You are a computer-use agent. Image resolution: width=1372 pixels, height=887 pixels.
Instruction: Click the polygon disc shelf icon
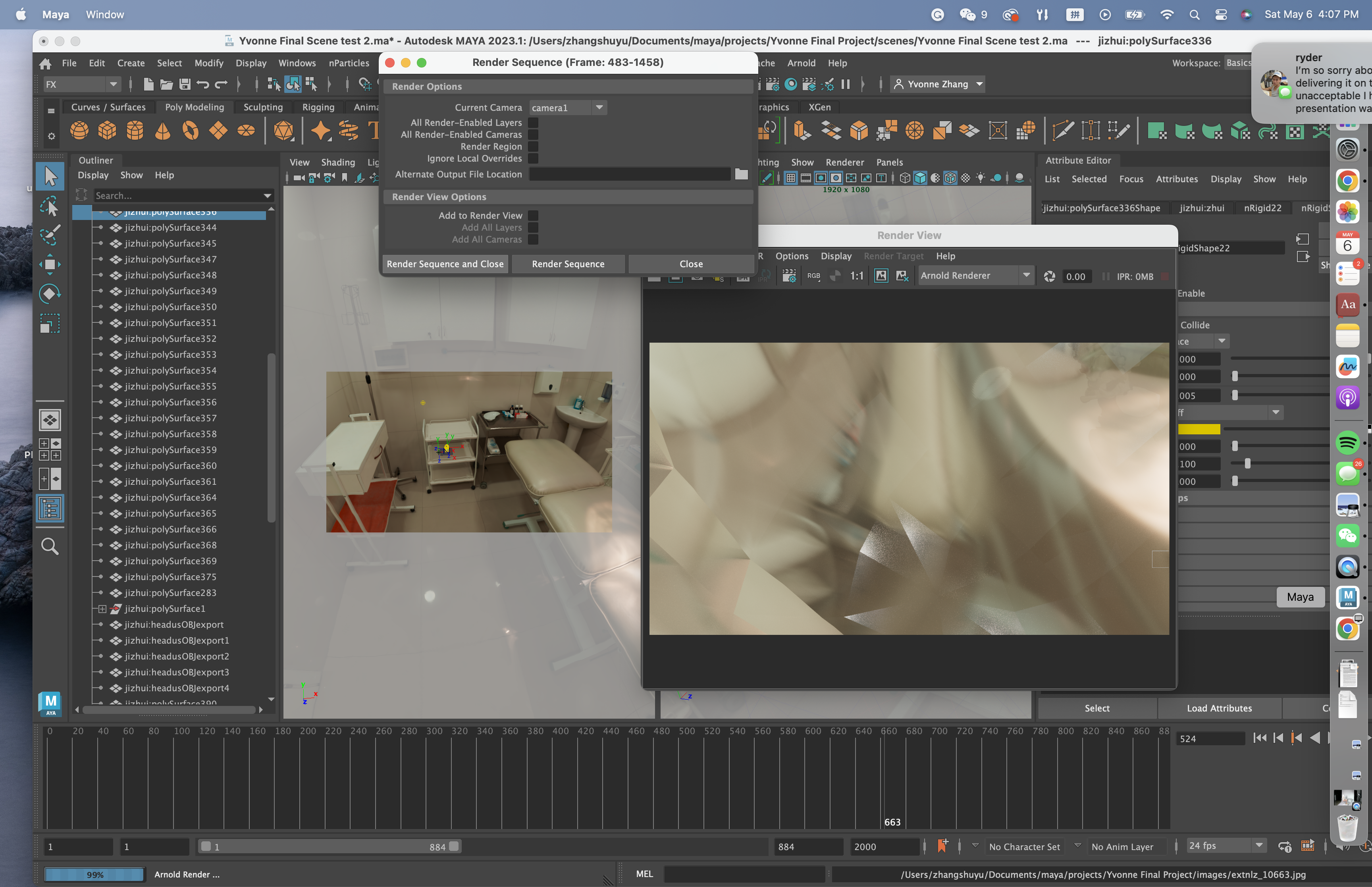247,130
